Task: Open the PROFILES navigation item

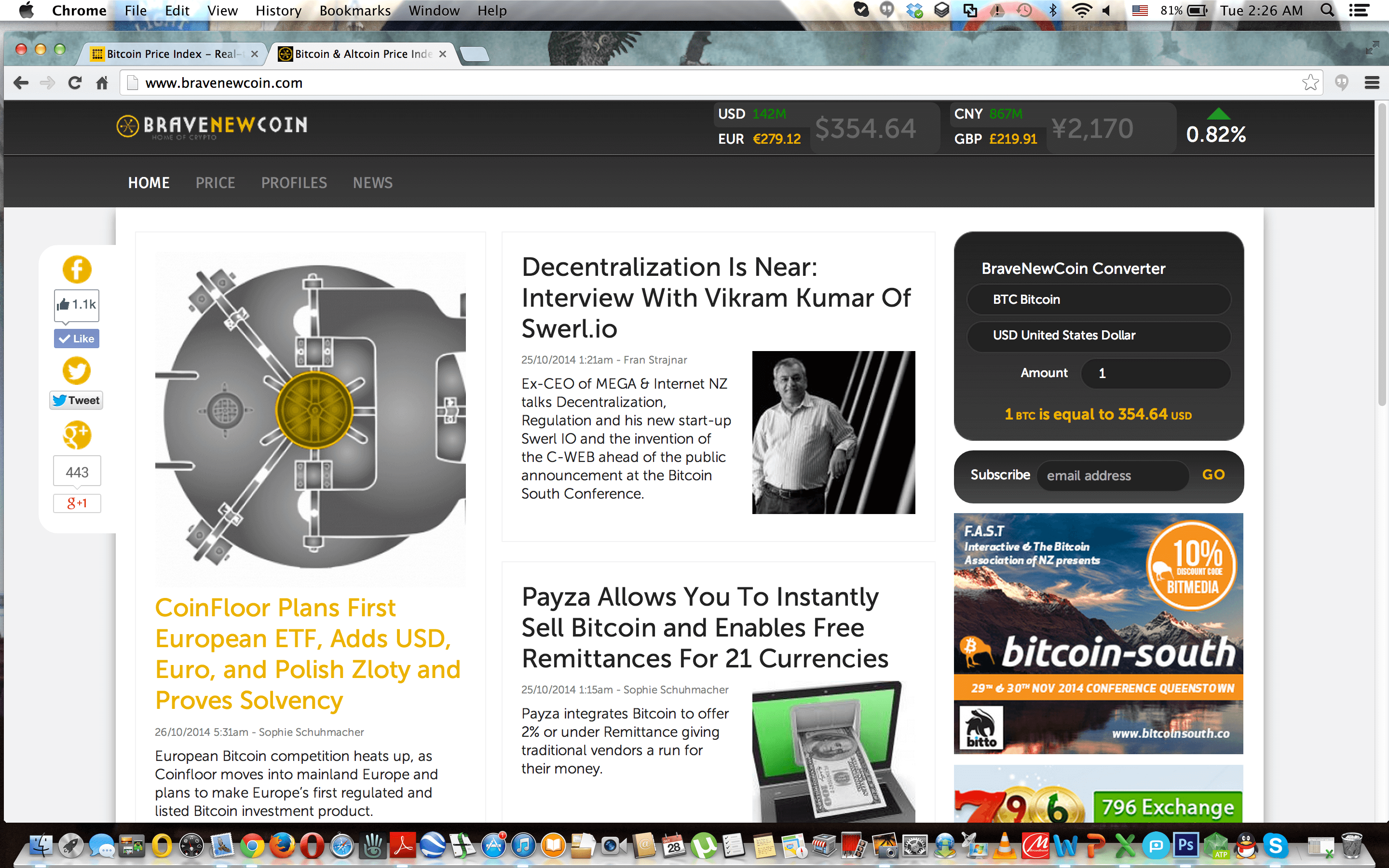Action: 294,183
